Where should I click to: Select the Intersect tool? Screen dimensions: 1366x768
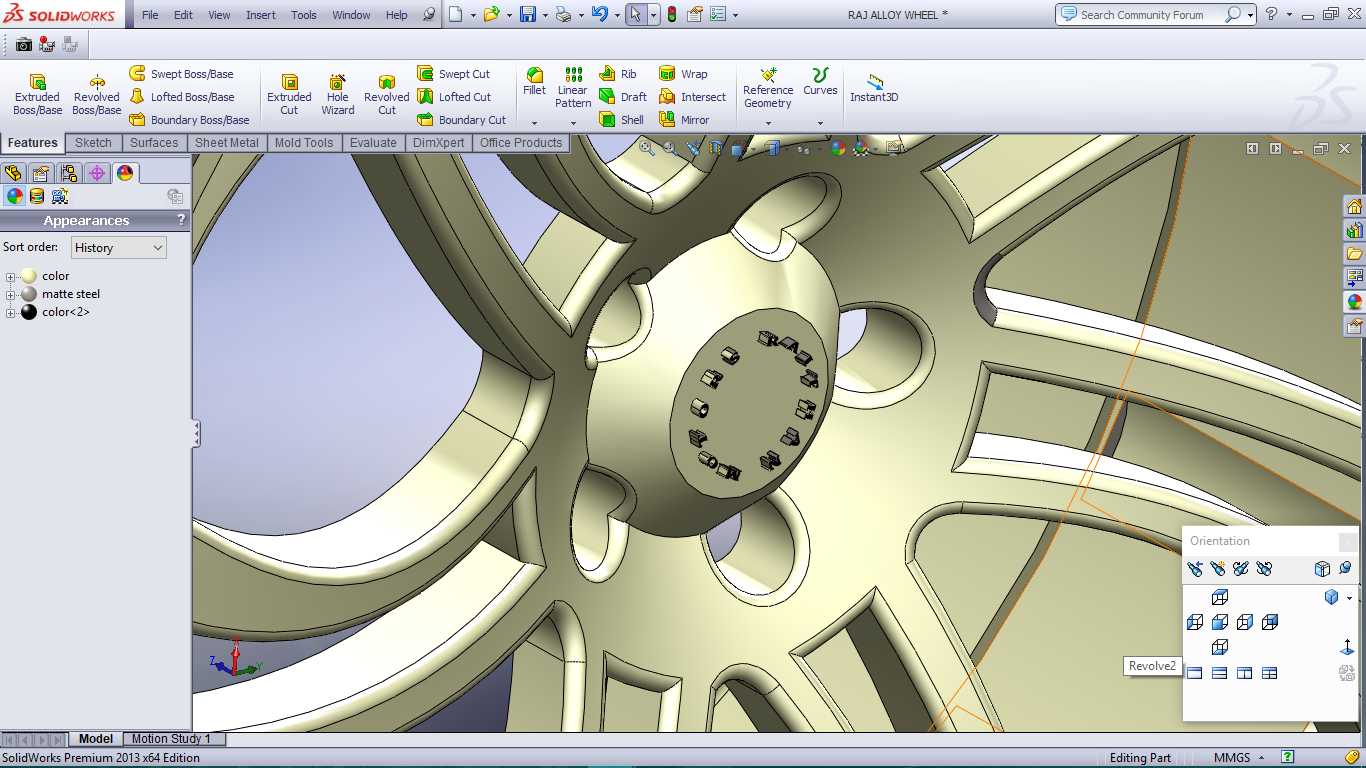(x=692, y=97)
